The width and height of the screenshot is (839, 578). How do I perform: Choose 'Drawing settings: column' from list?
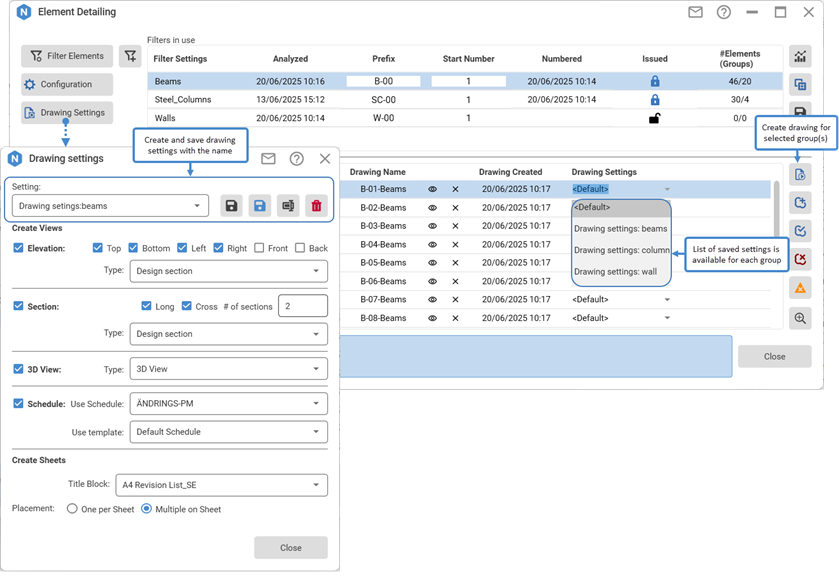coord(621,250)
